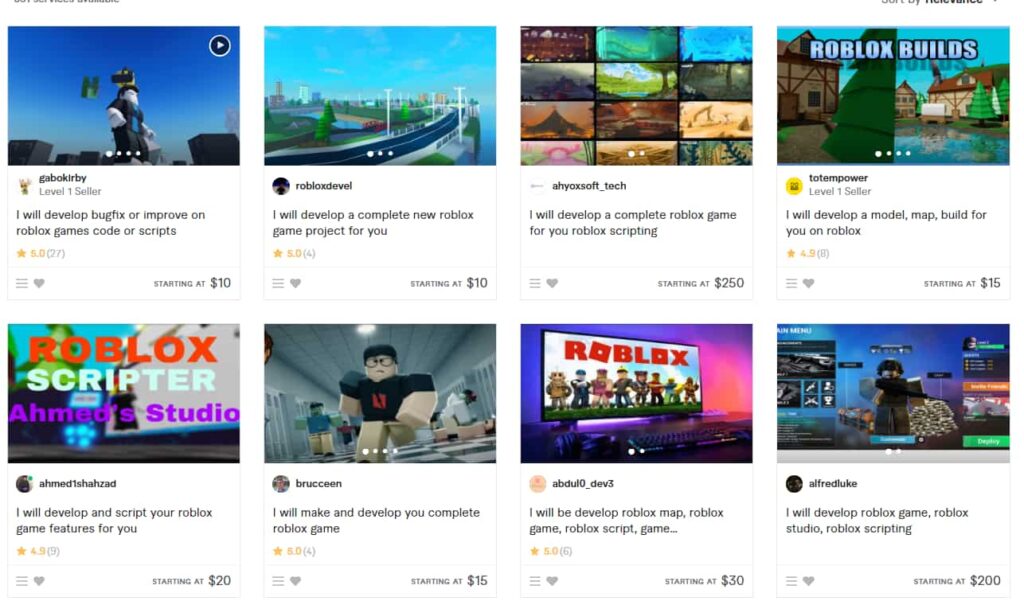The image size is (1024, 605).
Task: Open list menu icon on robloxdevel's gig
Action: (x=278, y=283)
